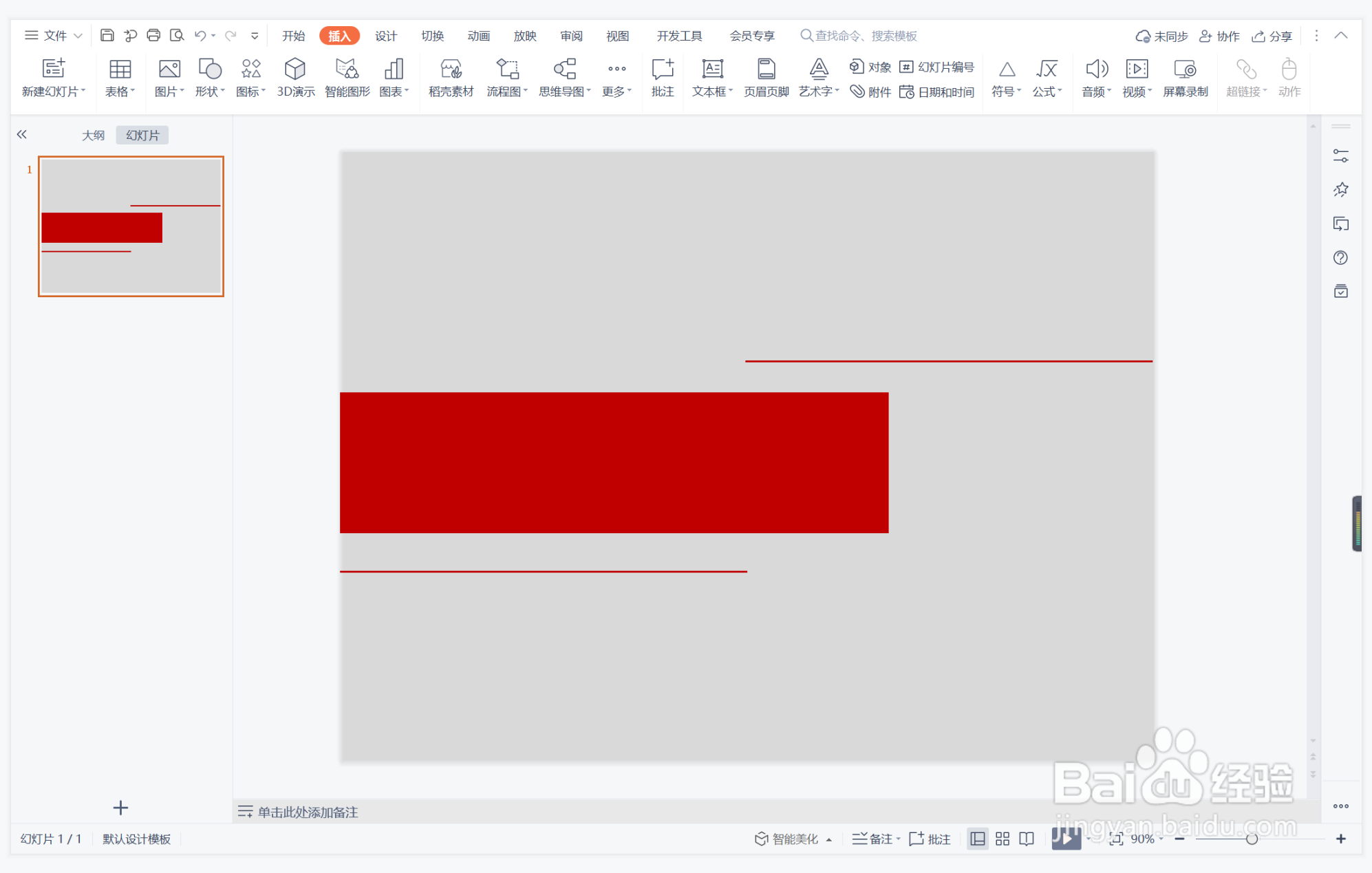Open the 开始 (Home) ribbon tab
This screenshot has width=1372, height=873.
(294, 36)
